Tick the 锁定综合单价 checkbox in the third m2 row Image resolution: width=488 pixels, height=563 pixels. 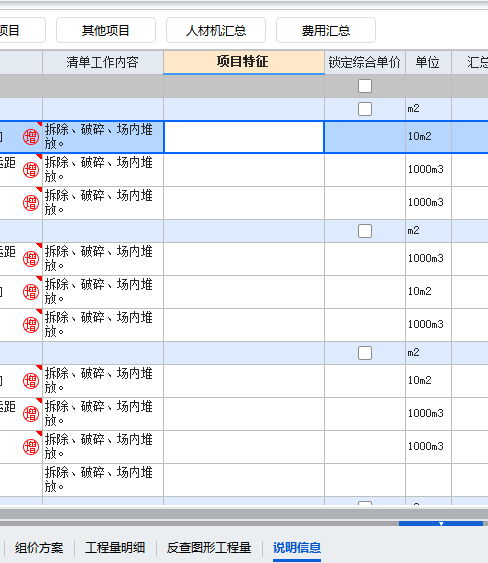(x=365, y=353)
